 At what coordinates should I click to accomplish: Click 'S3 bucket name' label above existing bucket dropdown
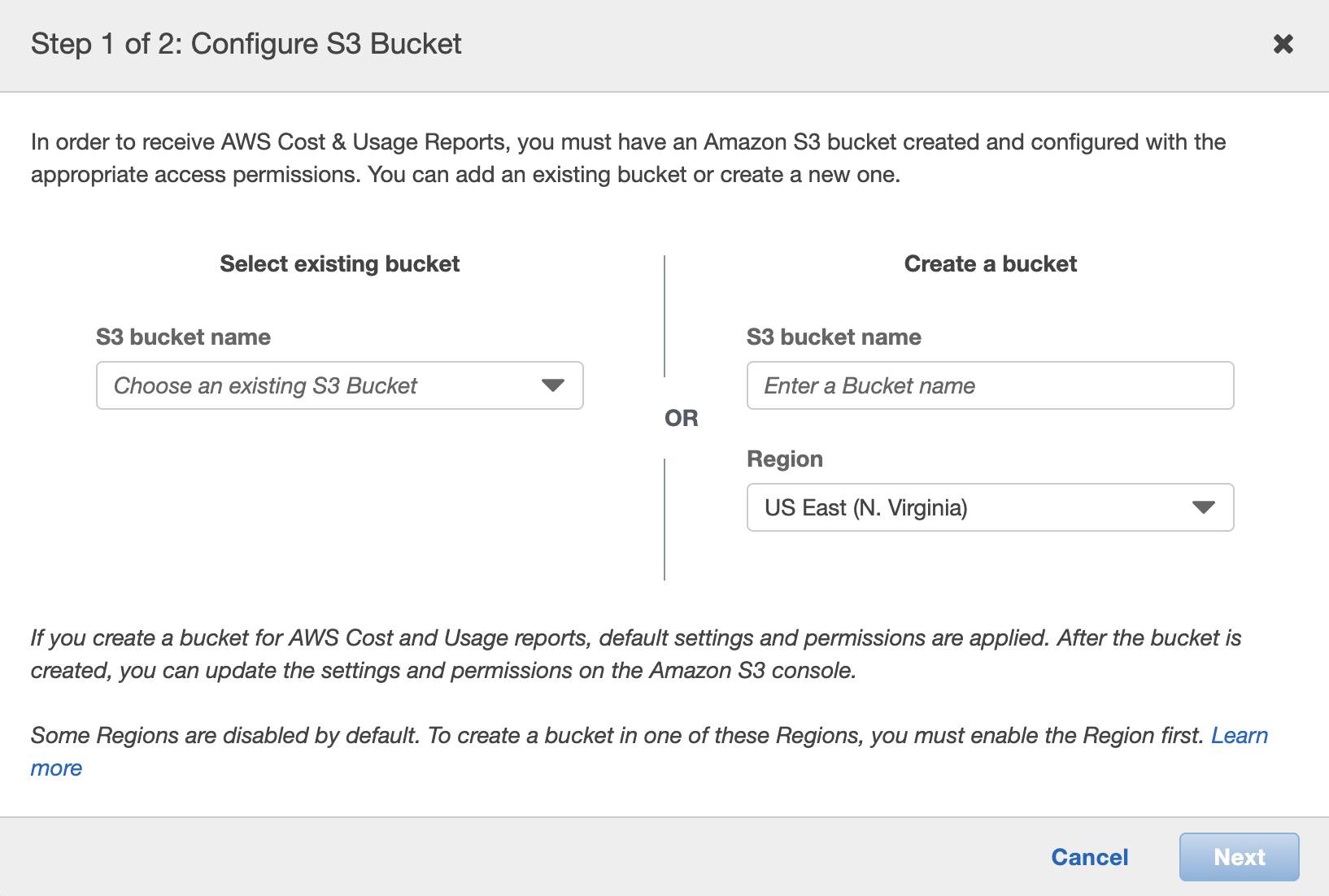point(184,337)
